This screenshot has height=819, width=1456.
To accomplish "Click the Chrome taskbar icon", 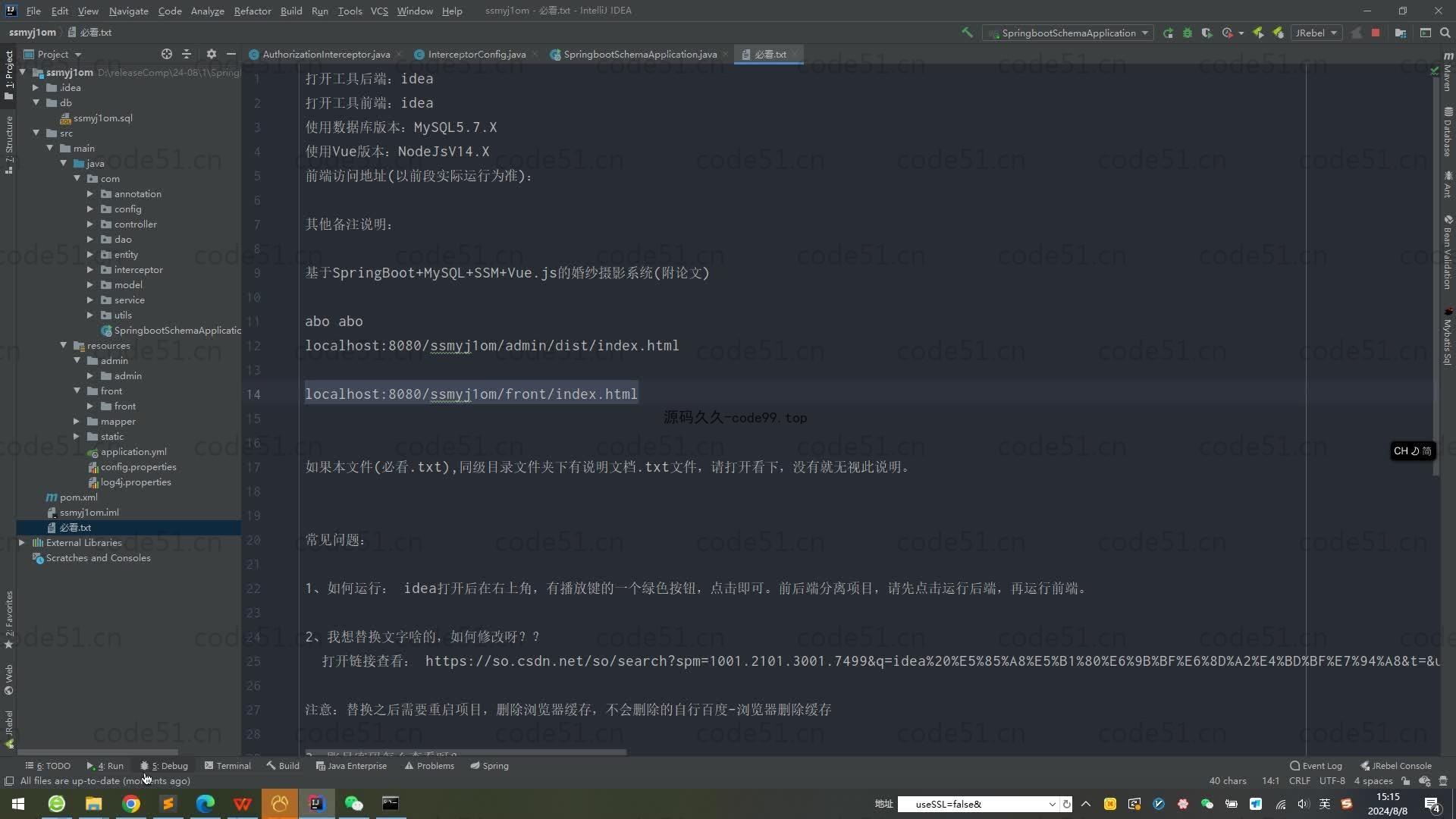I will (x=131, y=804).
